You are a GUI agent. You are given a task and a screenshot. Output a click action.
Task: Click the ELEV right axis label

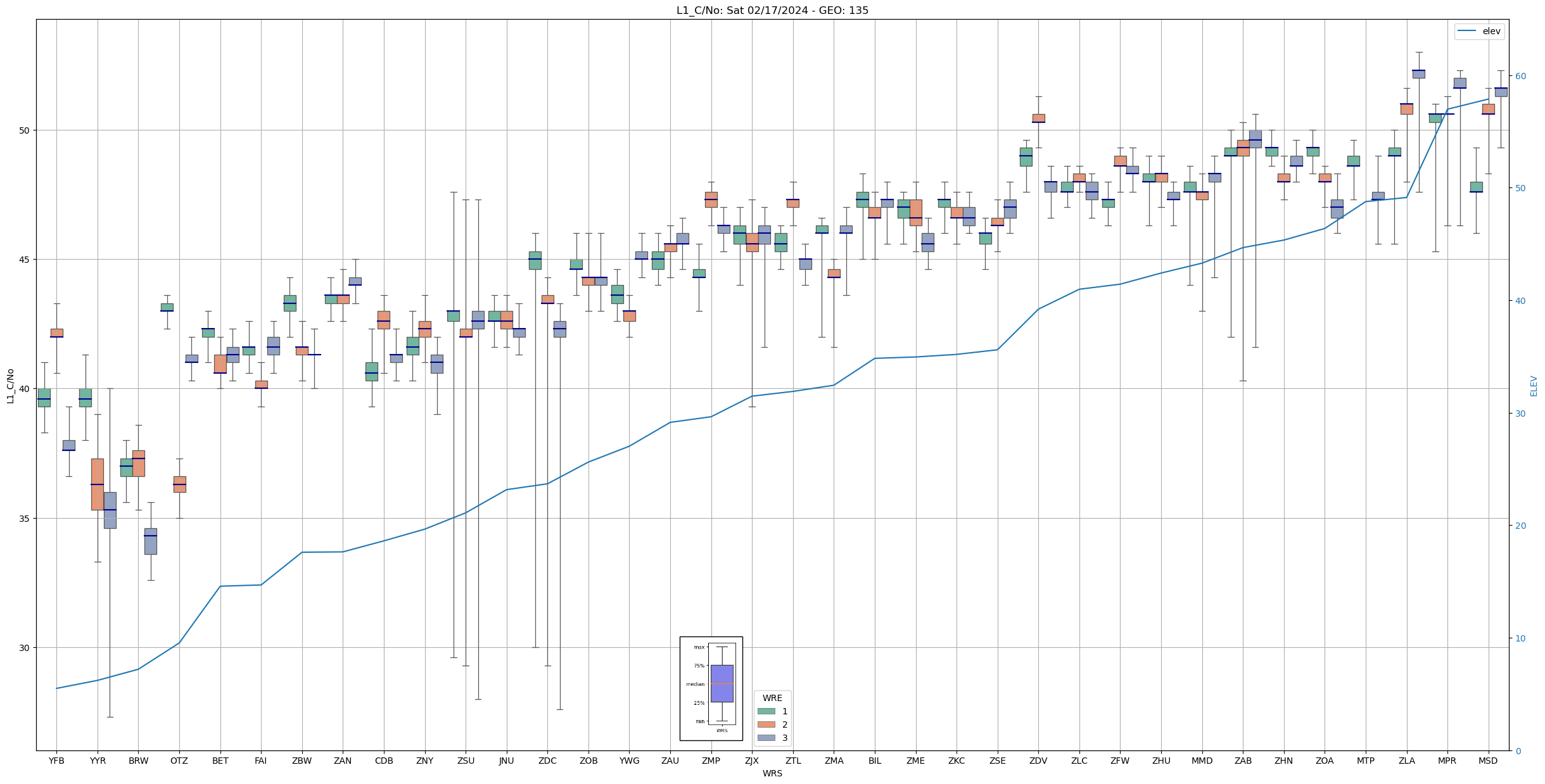1534,386
